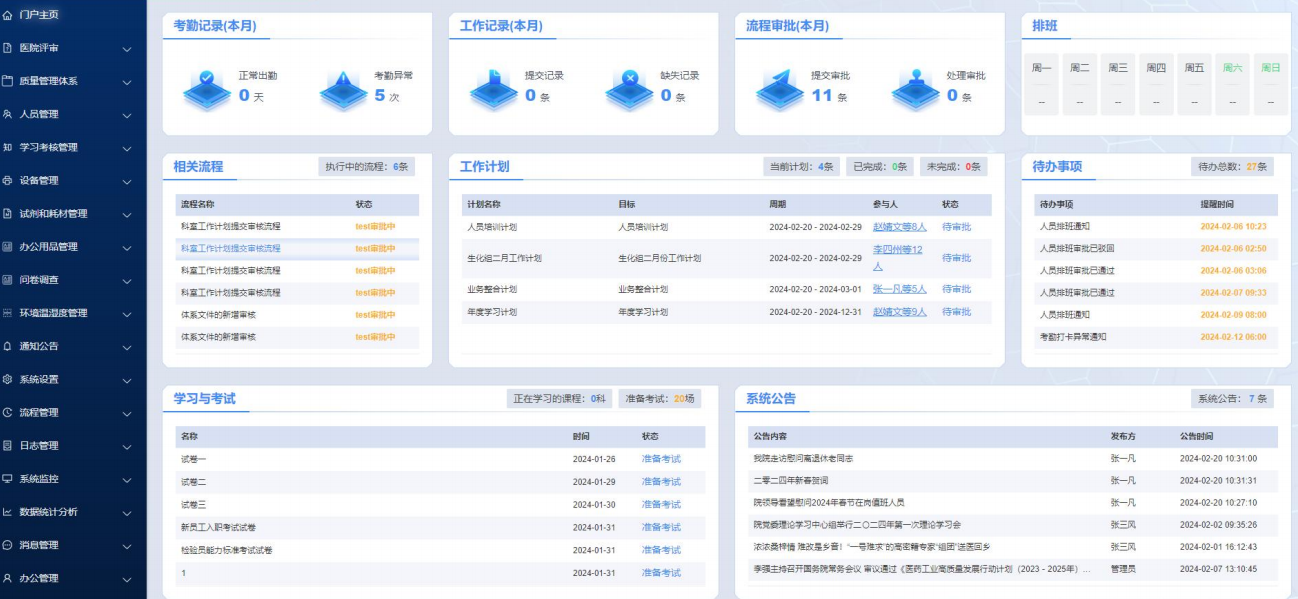Click the 2024-02-06 10:23 reminder time
The height and width of the screenshot is (599, 1298).
pyautogui.click(x=1233, y=227)
